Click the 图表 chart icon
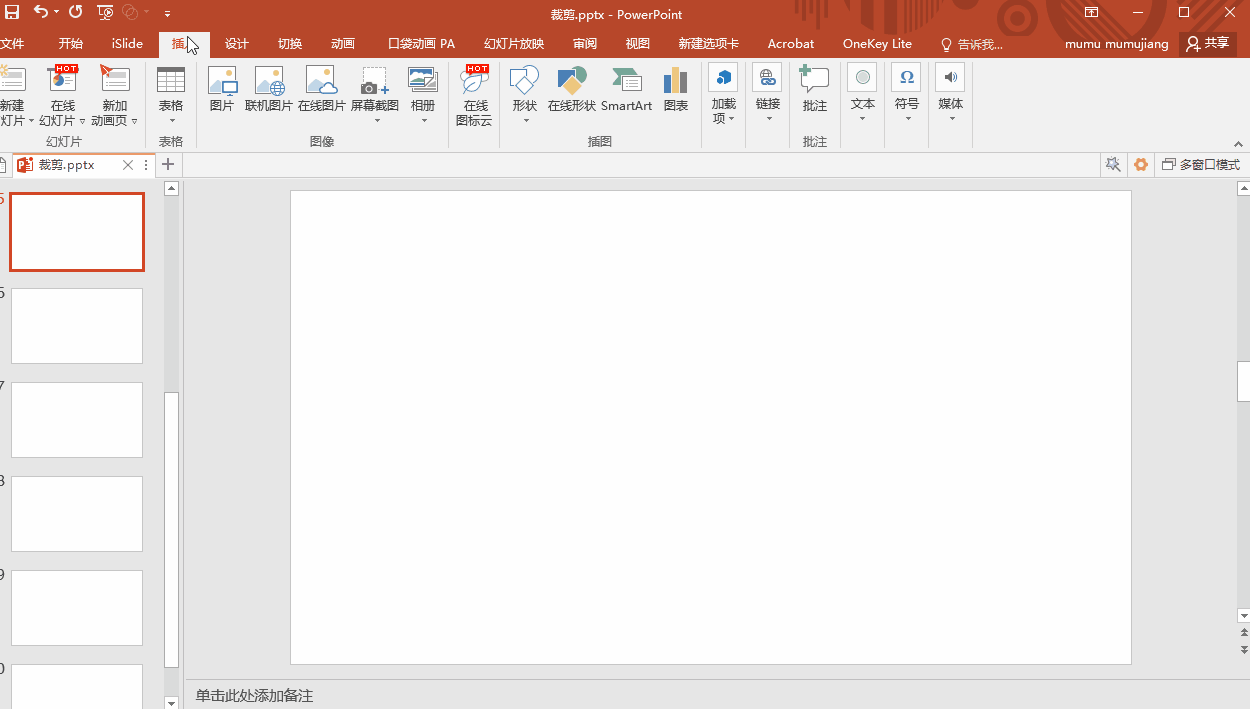The height and width of the screenshot is (709, 1250). click(676, 89)
